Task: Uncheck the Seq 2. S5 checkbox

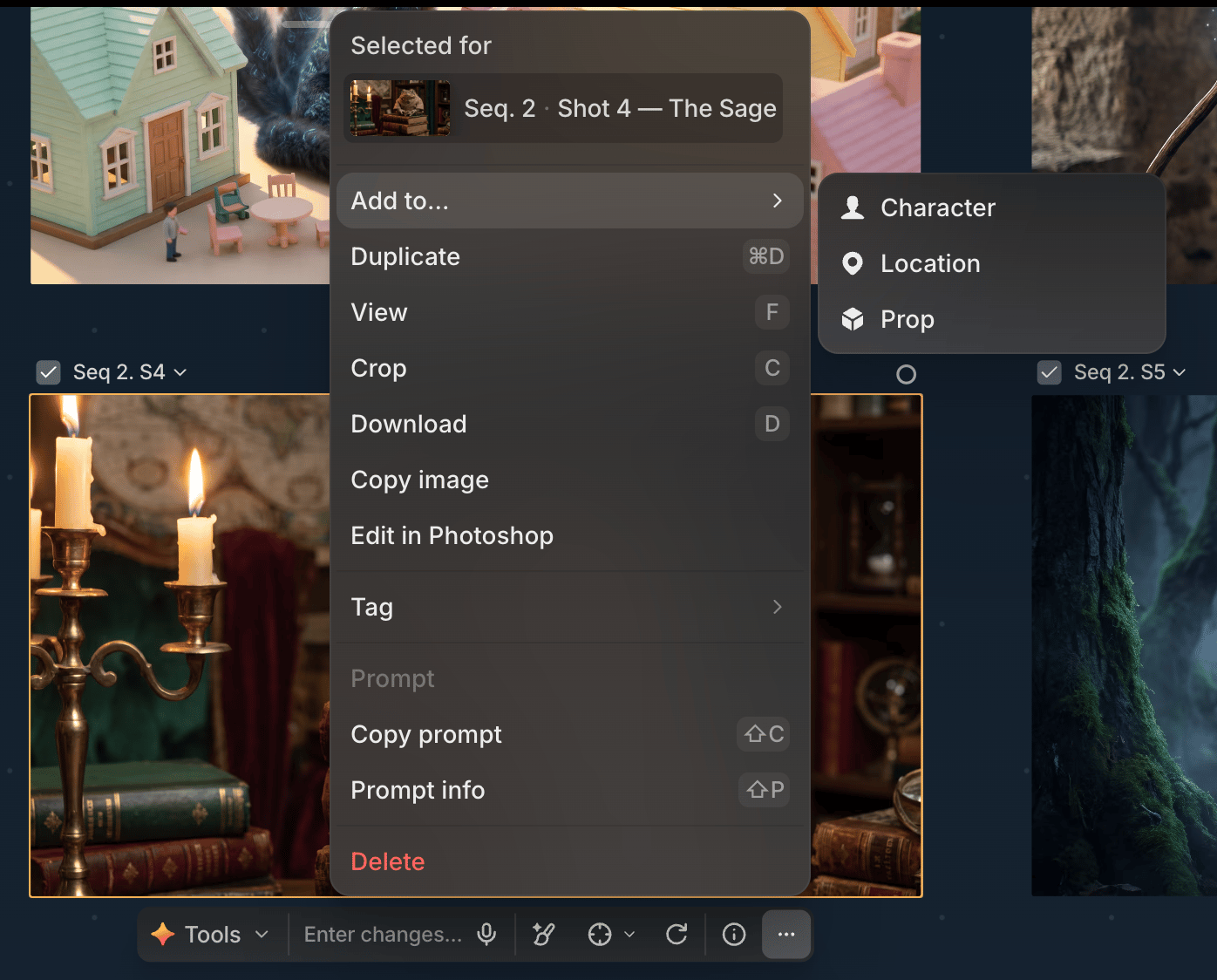Action: coord(1049,372)
